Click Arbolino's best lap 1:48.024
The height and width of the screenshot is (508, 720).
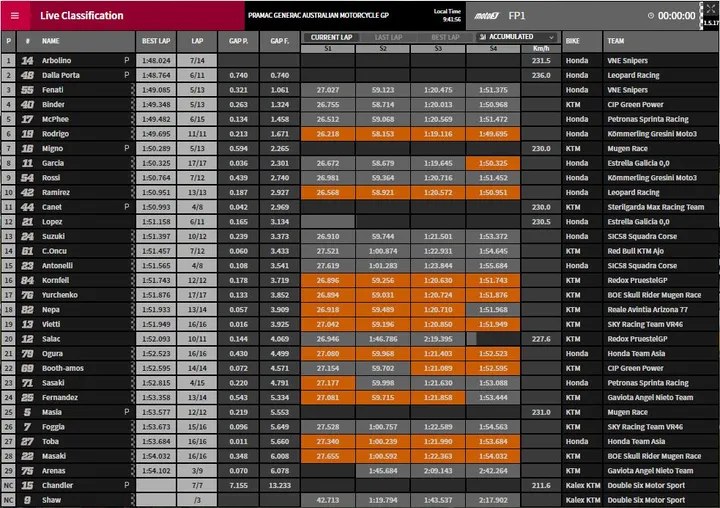[156, 60]
